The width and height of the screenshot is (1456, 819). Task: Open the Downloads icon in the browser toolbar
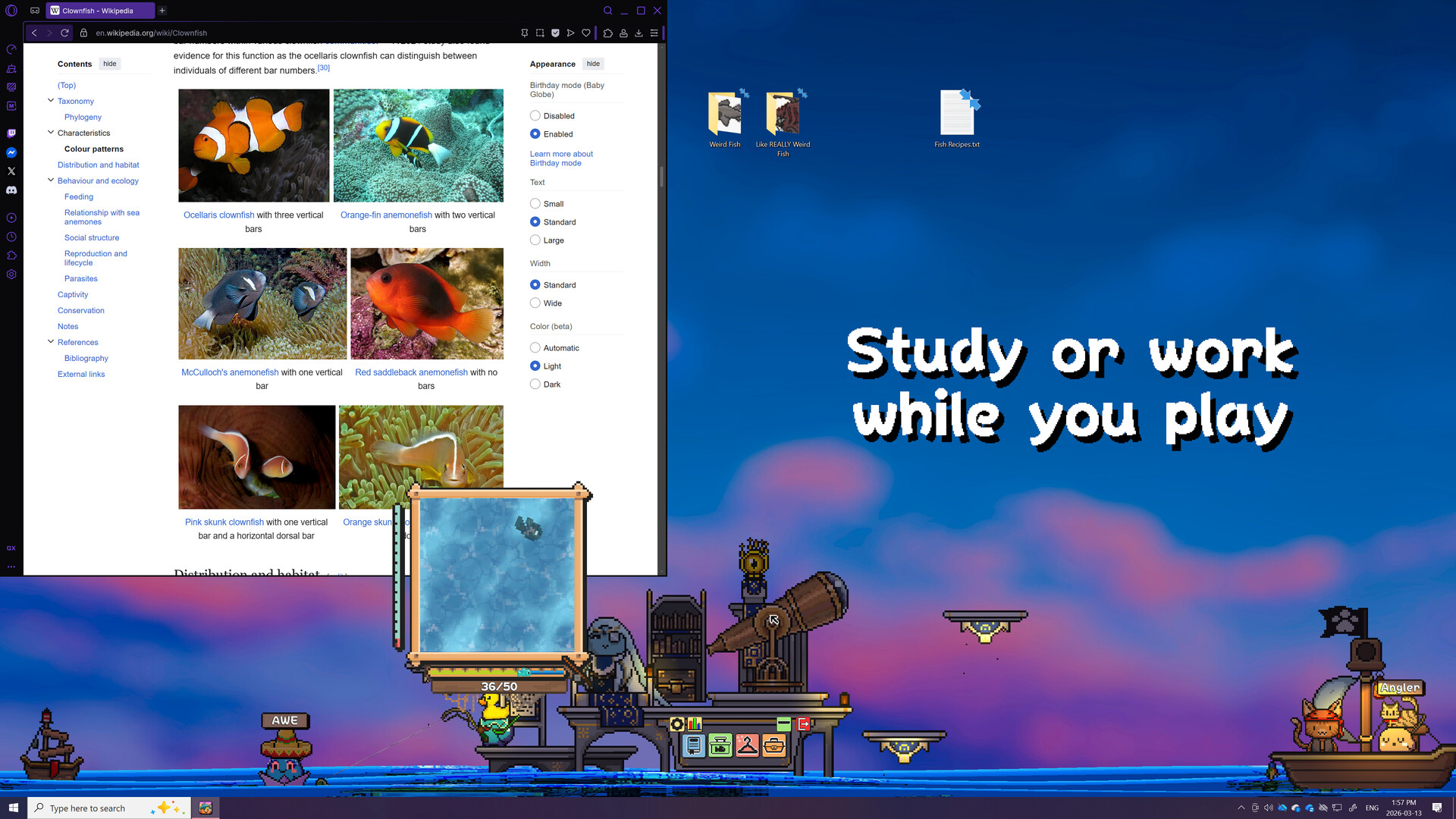(x=639, y=33)
